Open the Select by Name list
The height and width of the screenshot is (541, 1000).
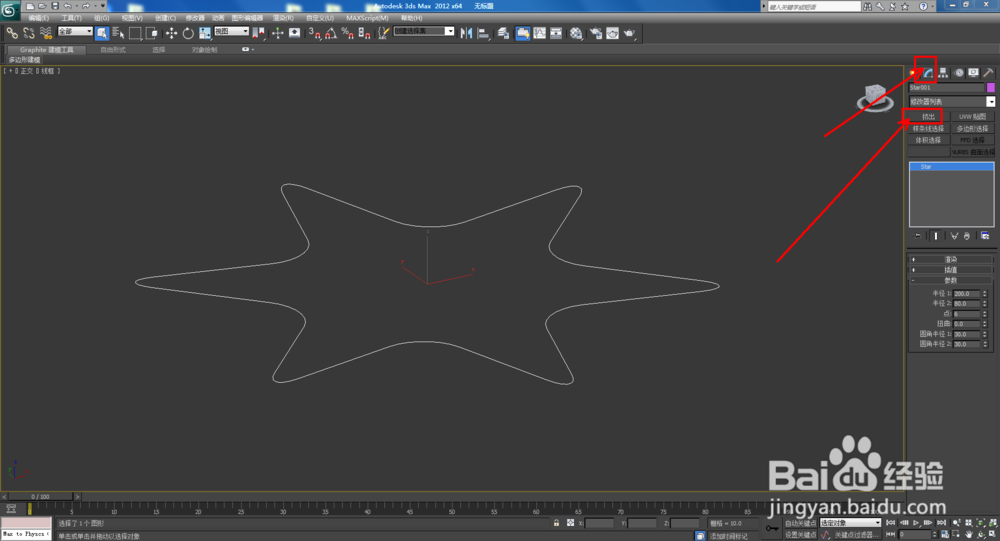click(x=118, y=33)
